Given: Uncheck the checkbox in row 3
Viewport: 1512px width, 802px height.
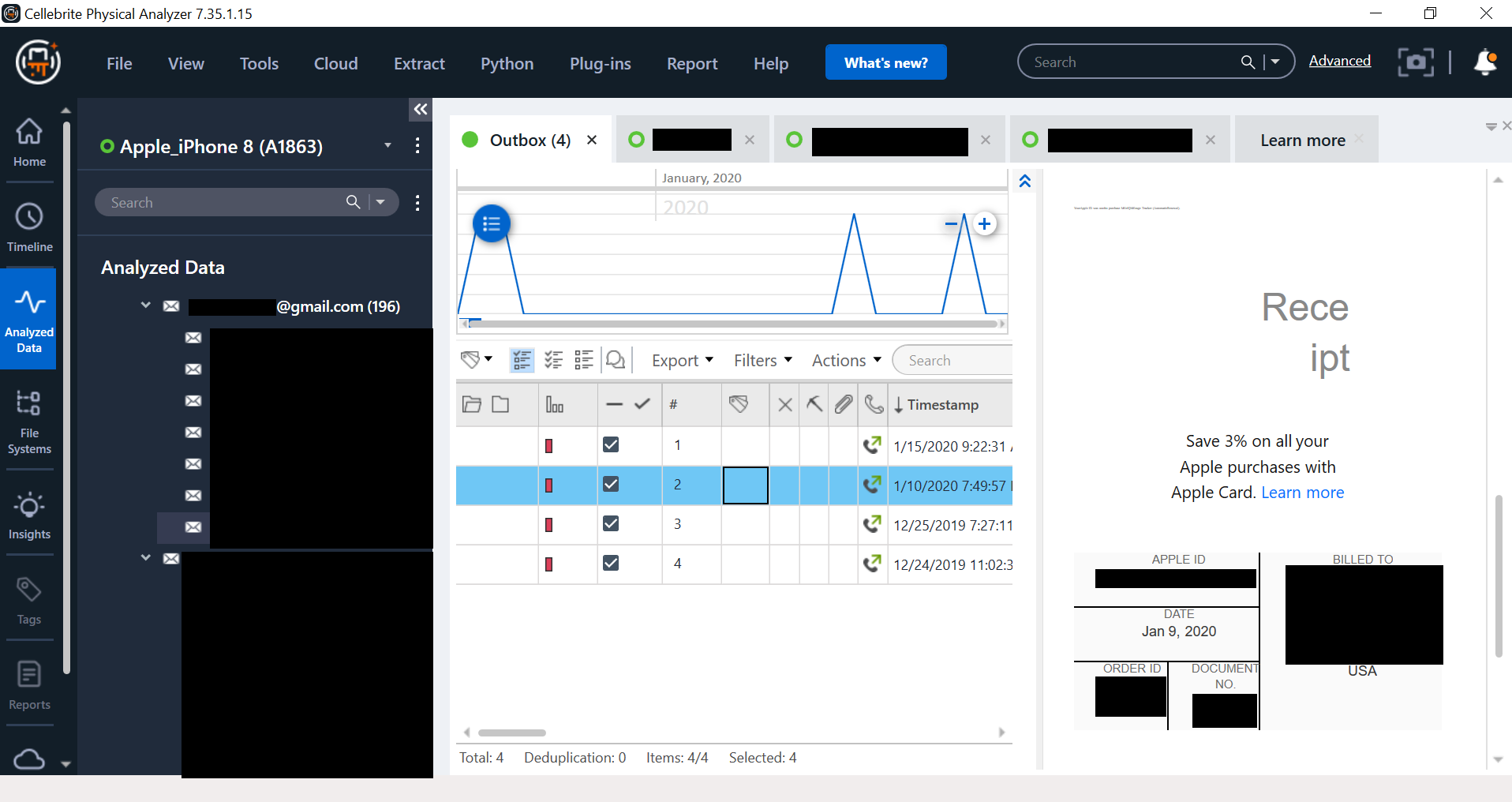Looking at the screenshot, I should click(611, 523).
